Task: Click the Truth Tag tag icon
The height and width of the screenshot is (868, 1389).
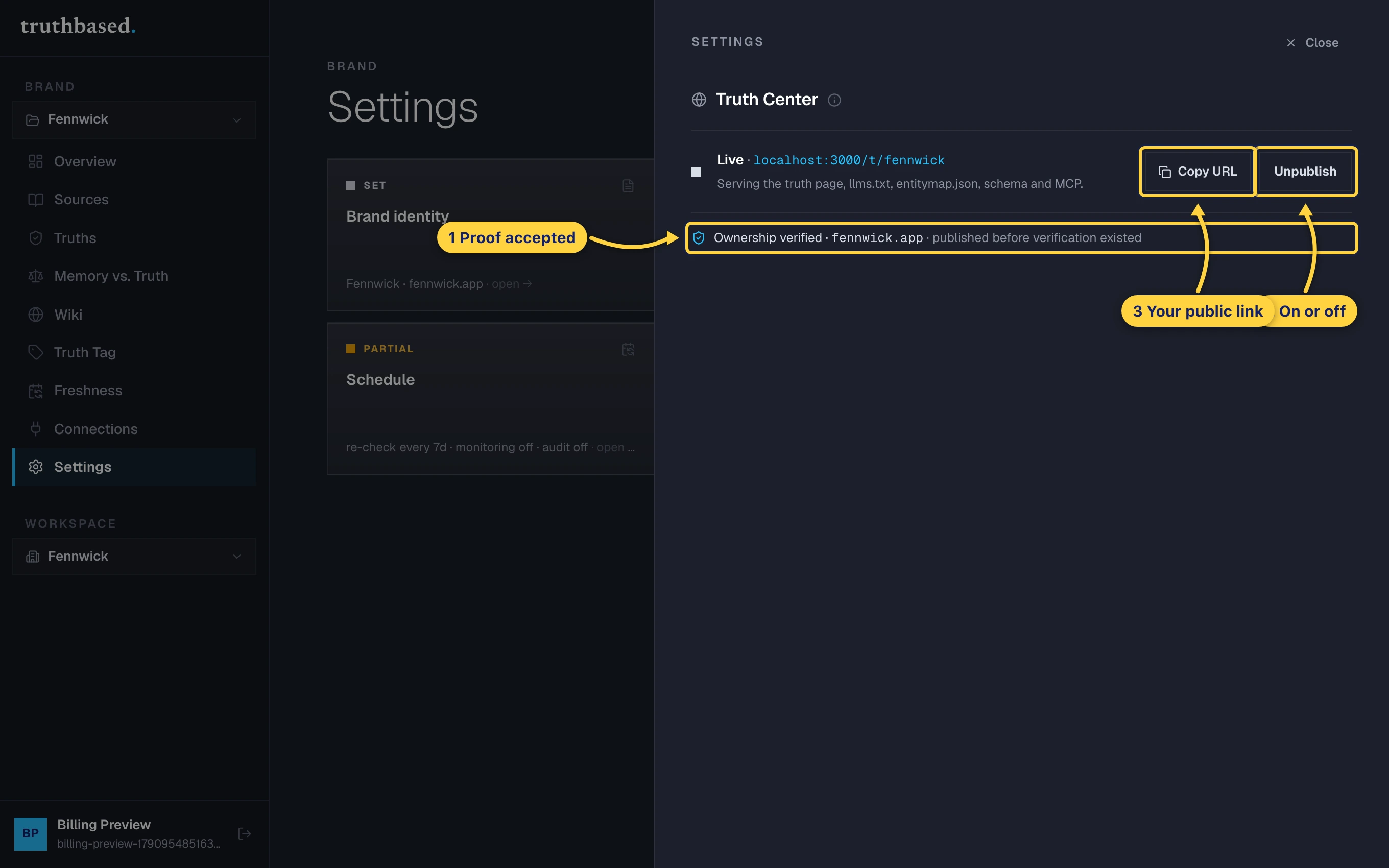Action: coord(36,352)
